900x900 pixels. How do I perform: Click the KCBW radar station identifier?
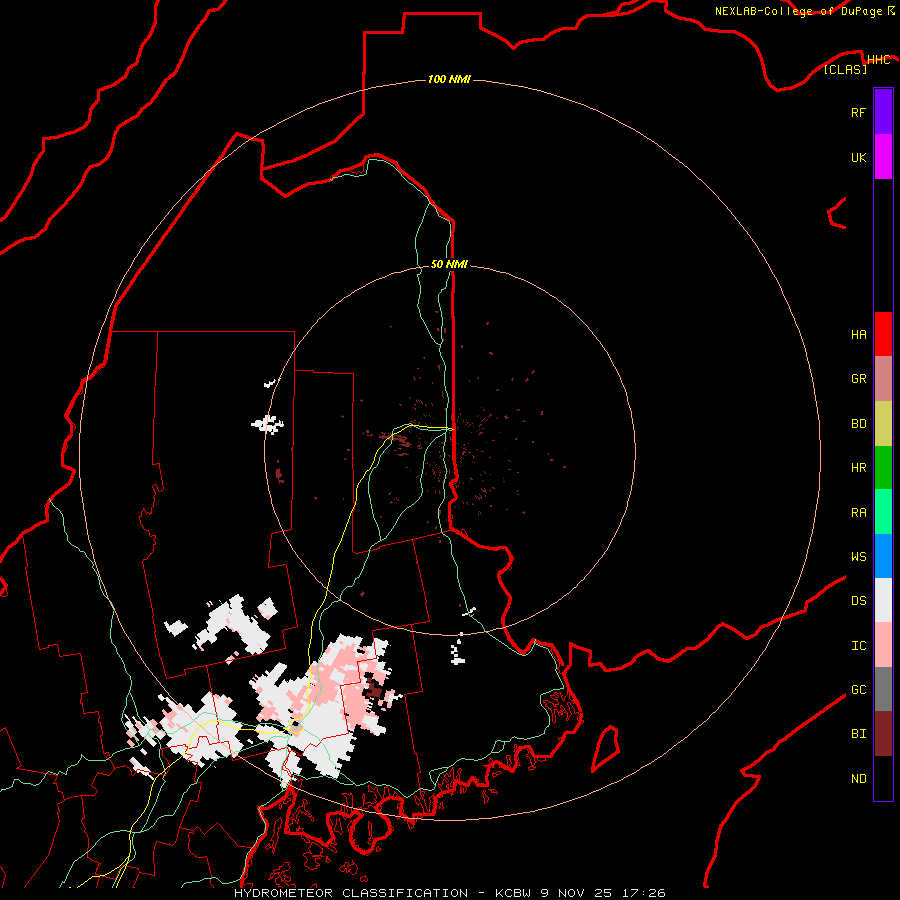click(514, 893)
